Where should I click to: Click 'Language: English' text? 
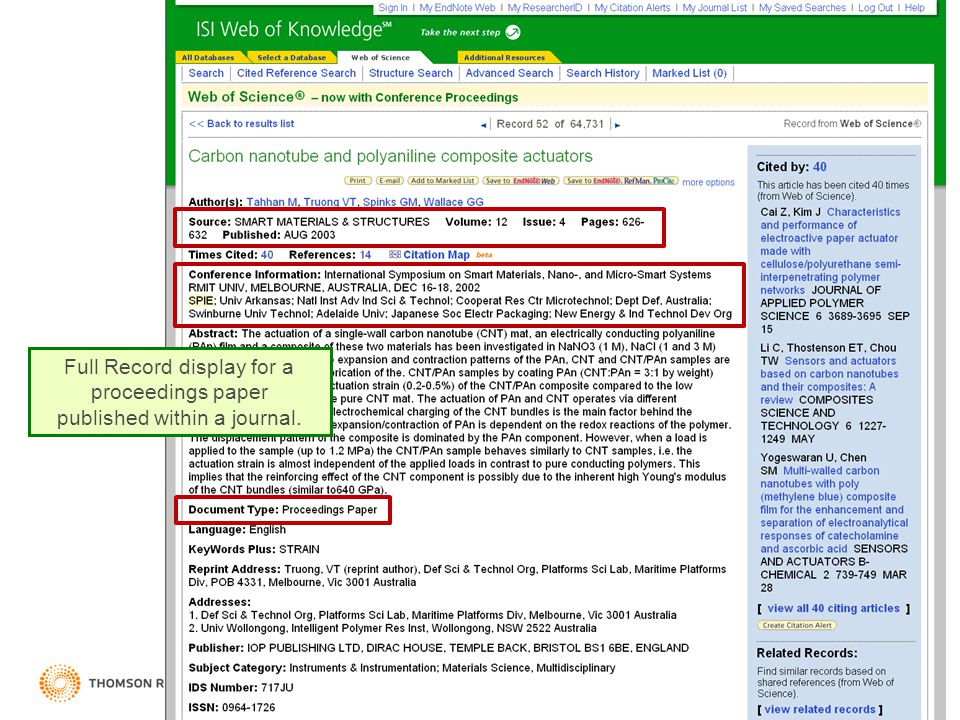pos(237,530)
